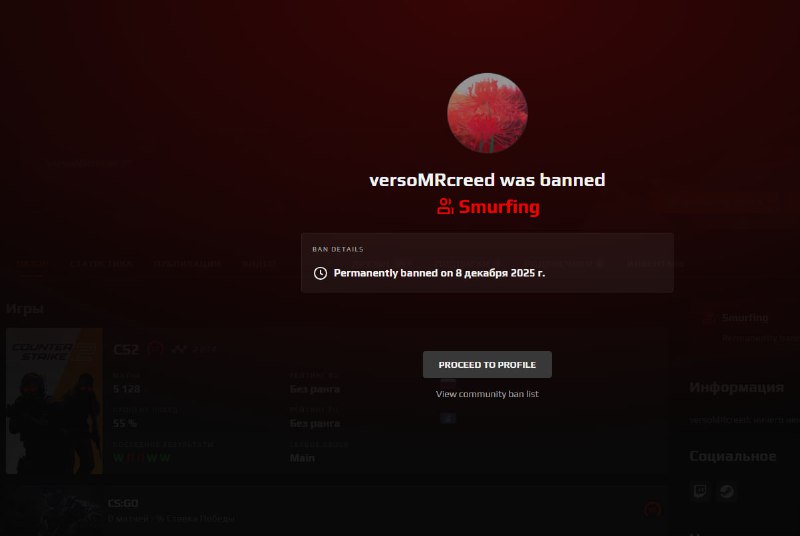
Task: Select the Обзор tab
Action: pos(32,264)
